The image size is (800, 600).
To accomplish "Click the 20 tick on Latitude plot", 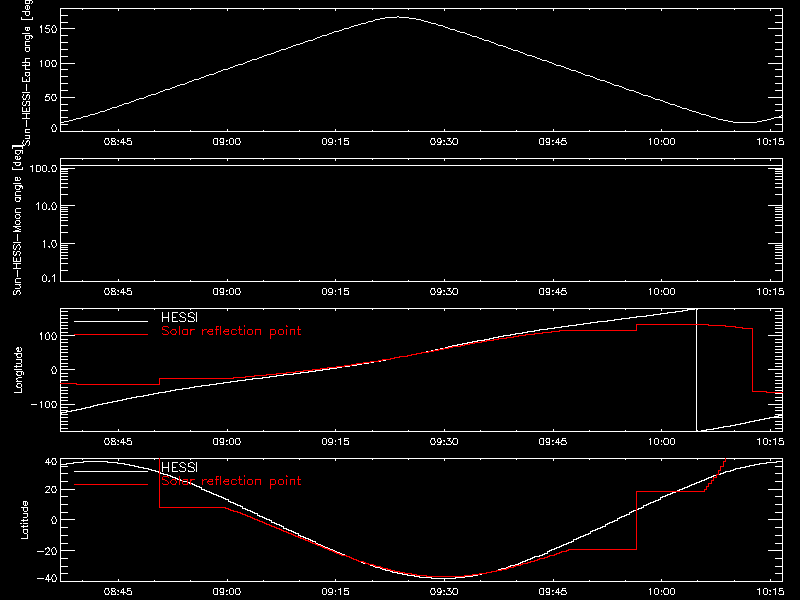I will point(51,490).
